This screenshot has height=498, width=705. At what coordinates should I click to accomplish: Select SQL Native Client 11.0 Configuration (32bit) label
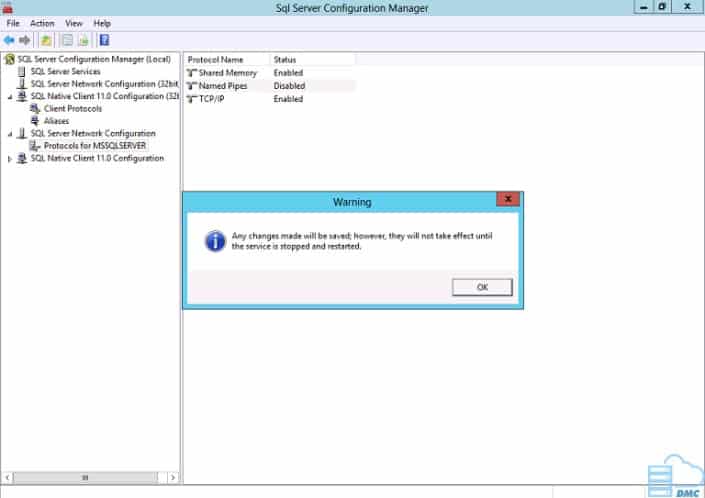coord(105,96)
